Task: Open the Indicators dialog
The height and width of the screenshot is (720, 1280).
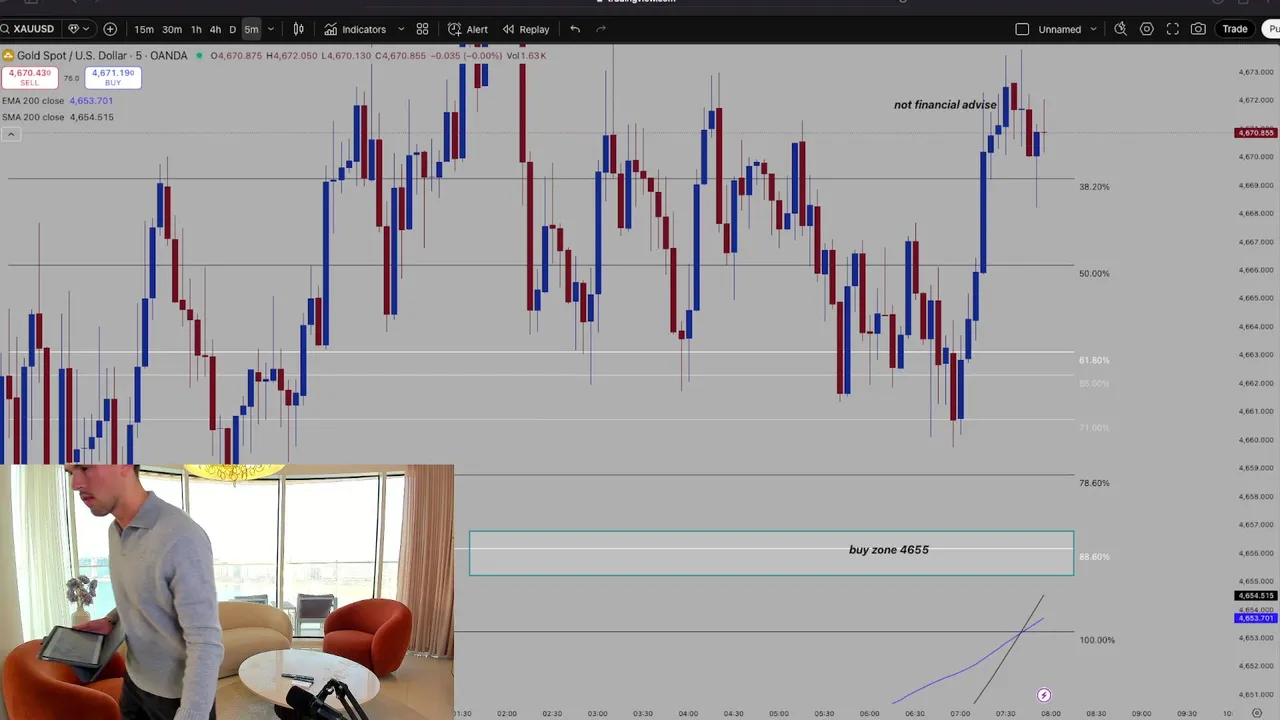Action: [355, 29]
